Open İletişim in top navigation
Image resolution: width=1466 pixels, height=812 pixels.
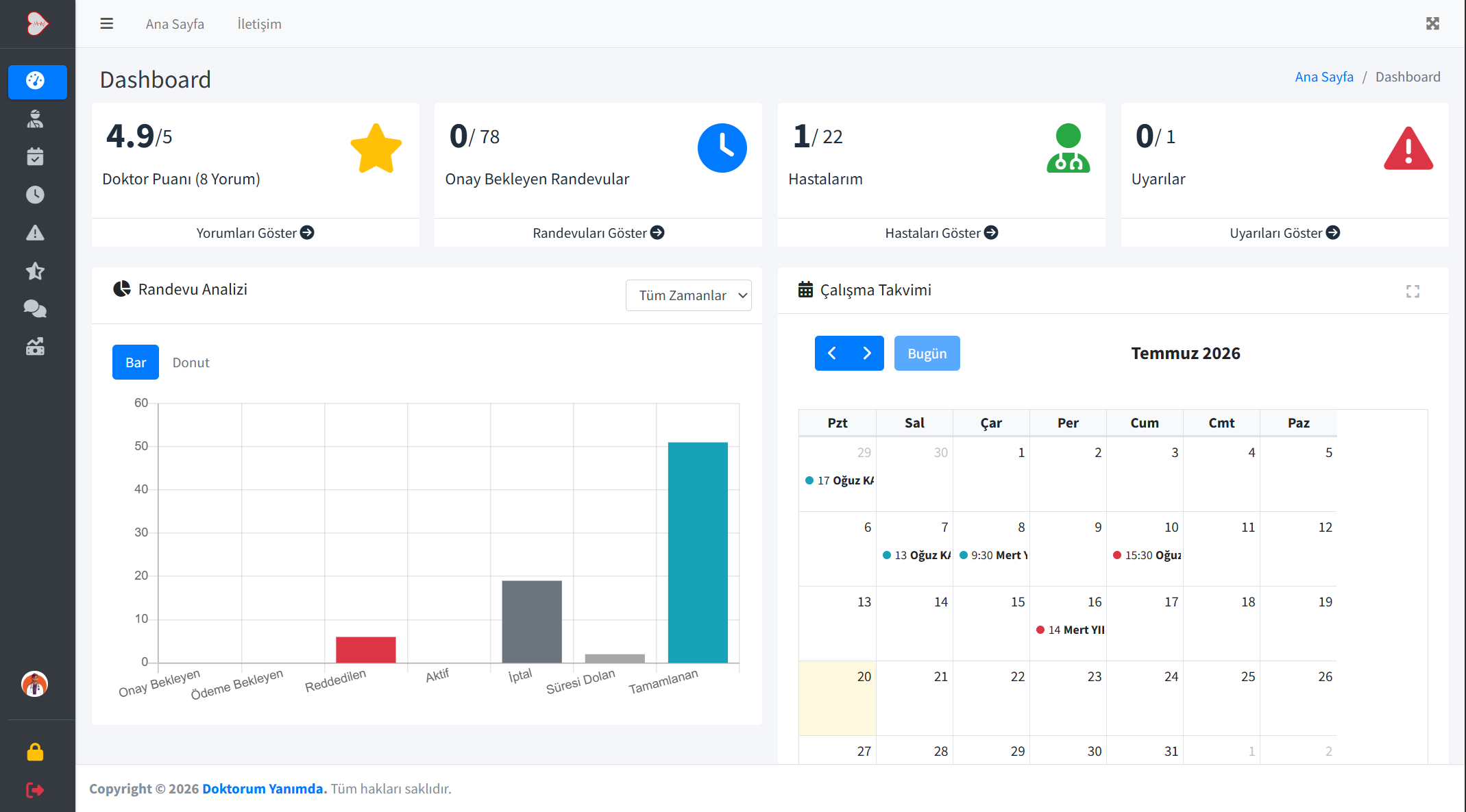(x=260, y=24)
